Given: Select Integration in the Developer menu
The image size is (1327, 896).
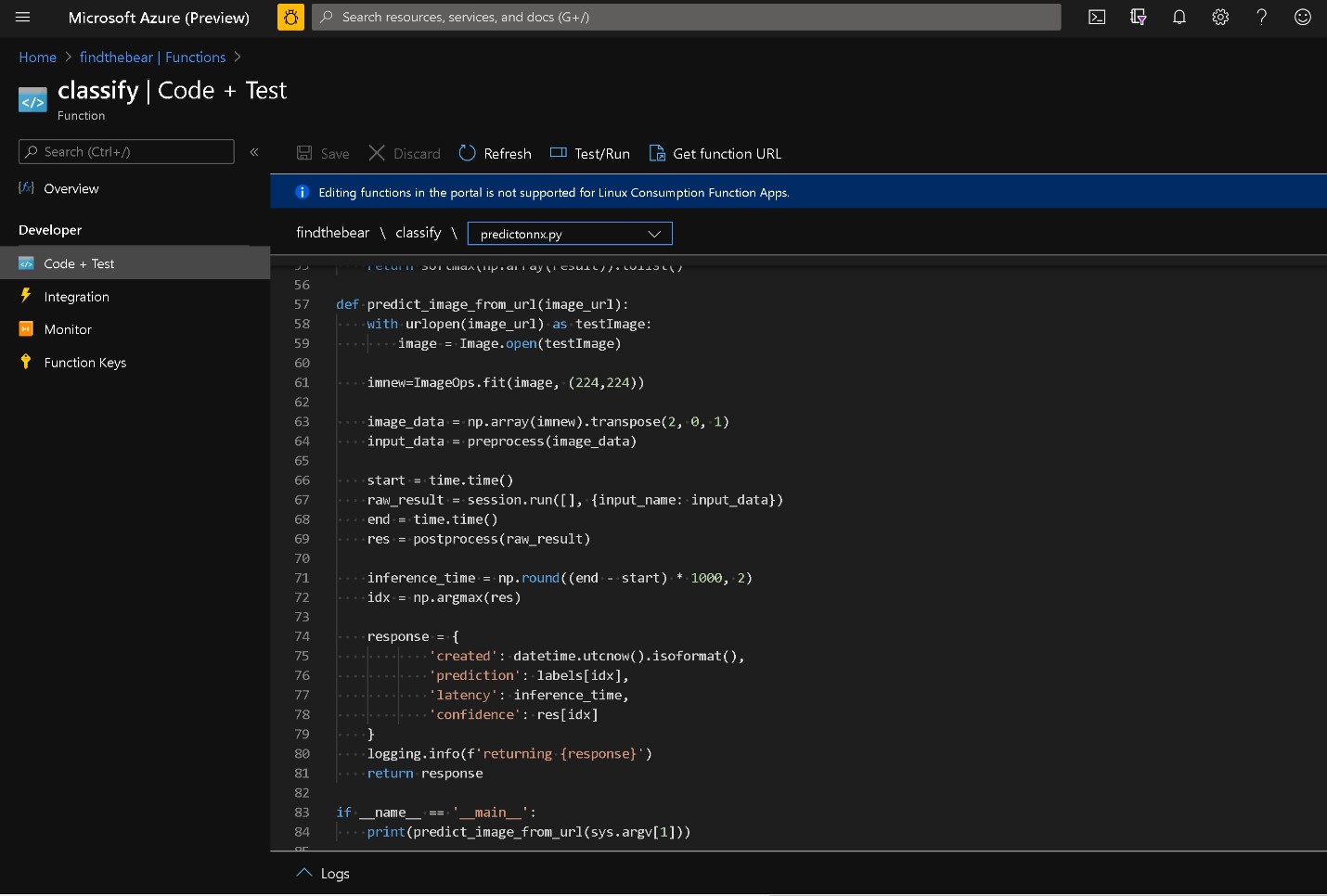Looking at the screenshot, I should pyautogui.click(x=76, y=297).
